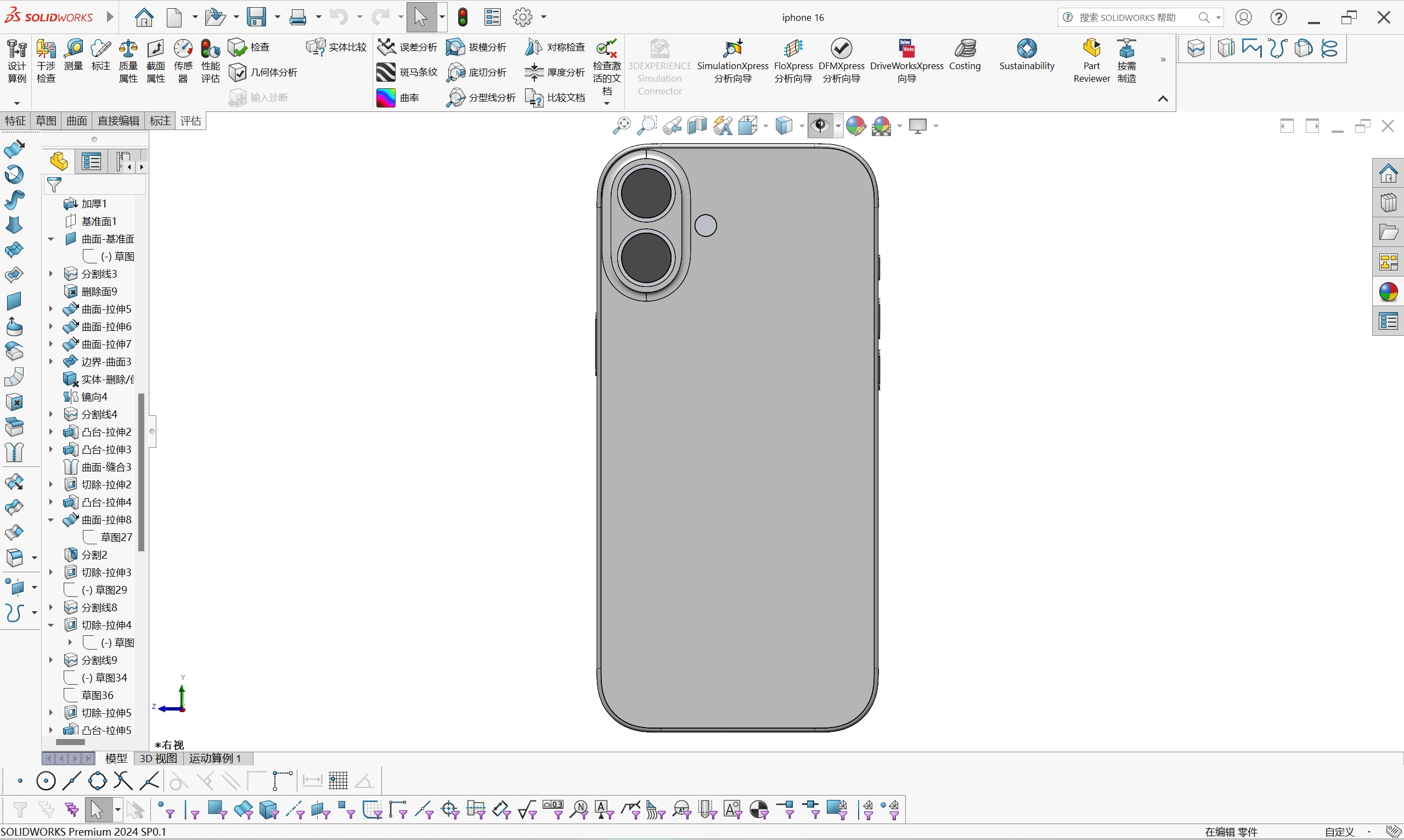This screenshot has width=1404, height=840.
Task: Collapse the 曲面-基准面 feature tree node
Action: [x=50, y=239]
